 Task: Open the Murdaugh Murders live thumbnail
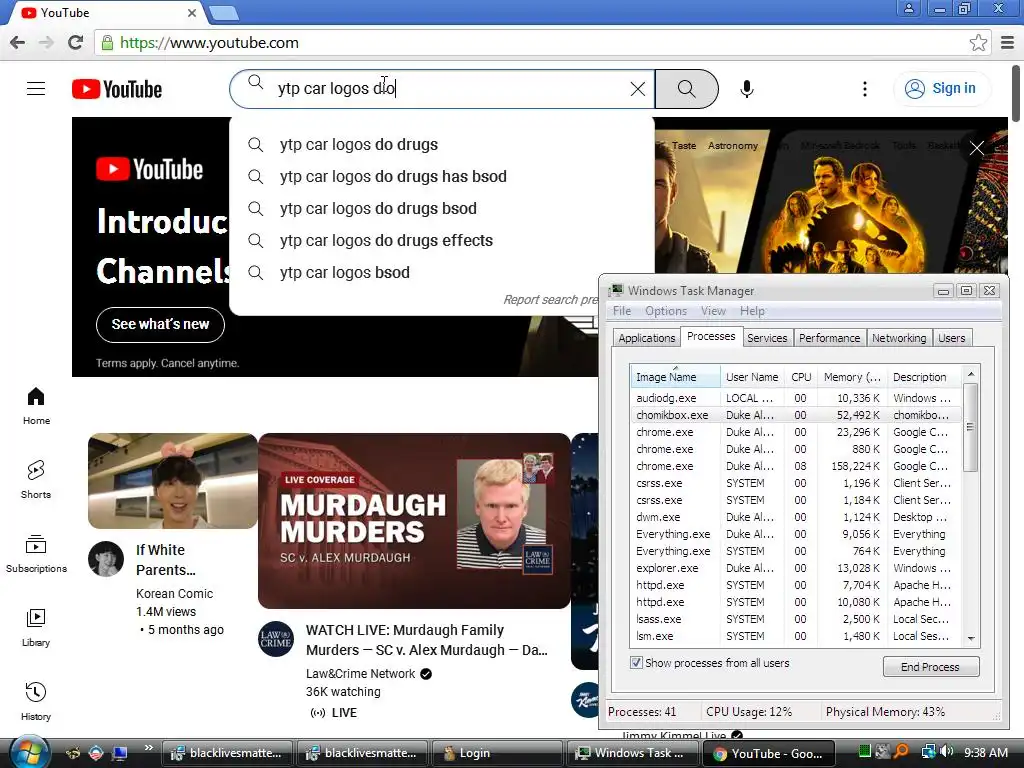(414, 520)
